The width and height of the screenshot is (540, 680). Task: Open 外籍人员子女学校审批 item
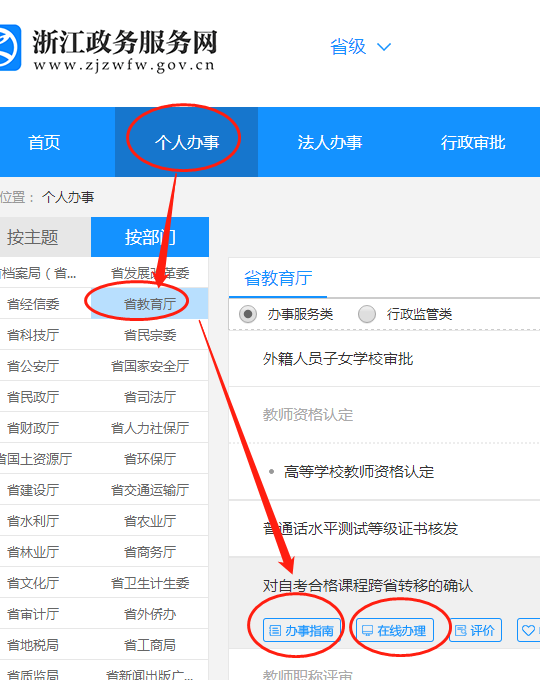338,359
